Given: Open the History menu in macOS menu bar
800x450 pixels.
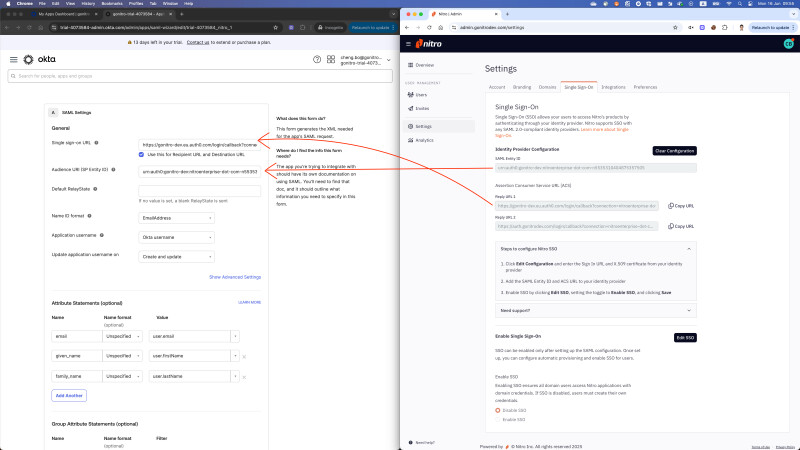Looking at the screenshot, I should point(88,4).
